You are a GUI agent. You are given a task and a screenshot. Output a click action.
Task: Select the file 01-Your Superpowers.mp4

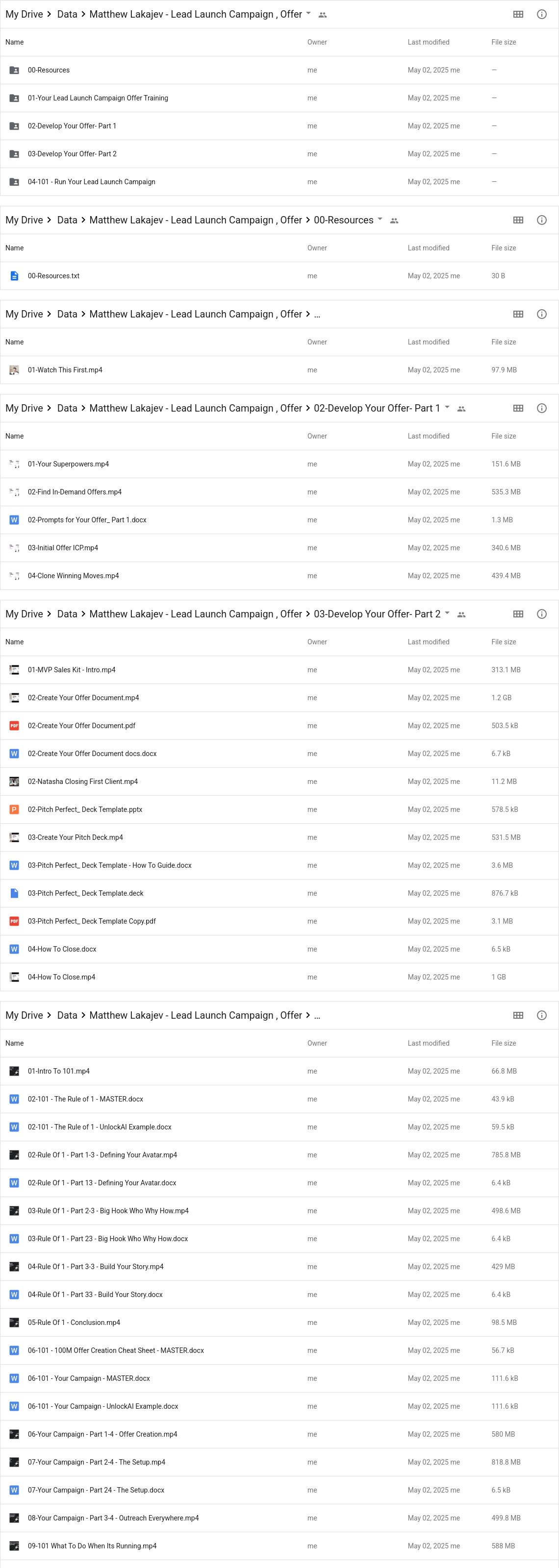tap(279, 464)
